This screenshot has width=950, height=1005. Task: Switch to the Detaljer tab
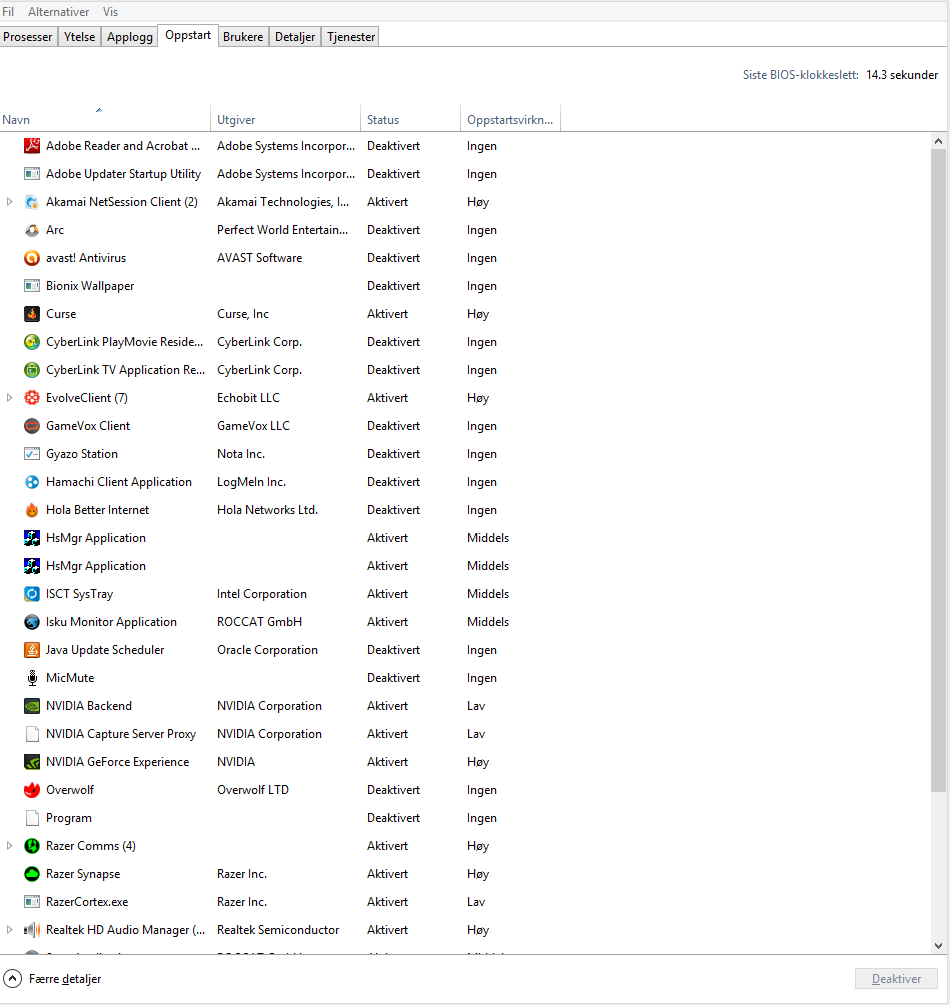tap(295, 37)
